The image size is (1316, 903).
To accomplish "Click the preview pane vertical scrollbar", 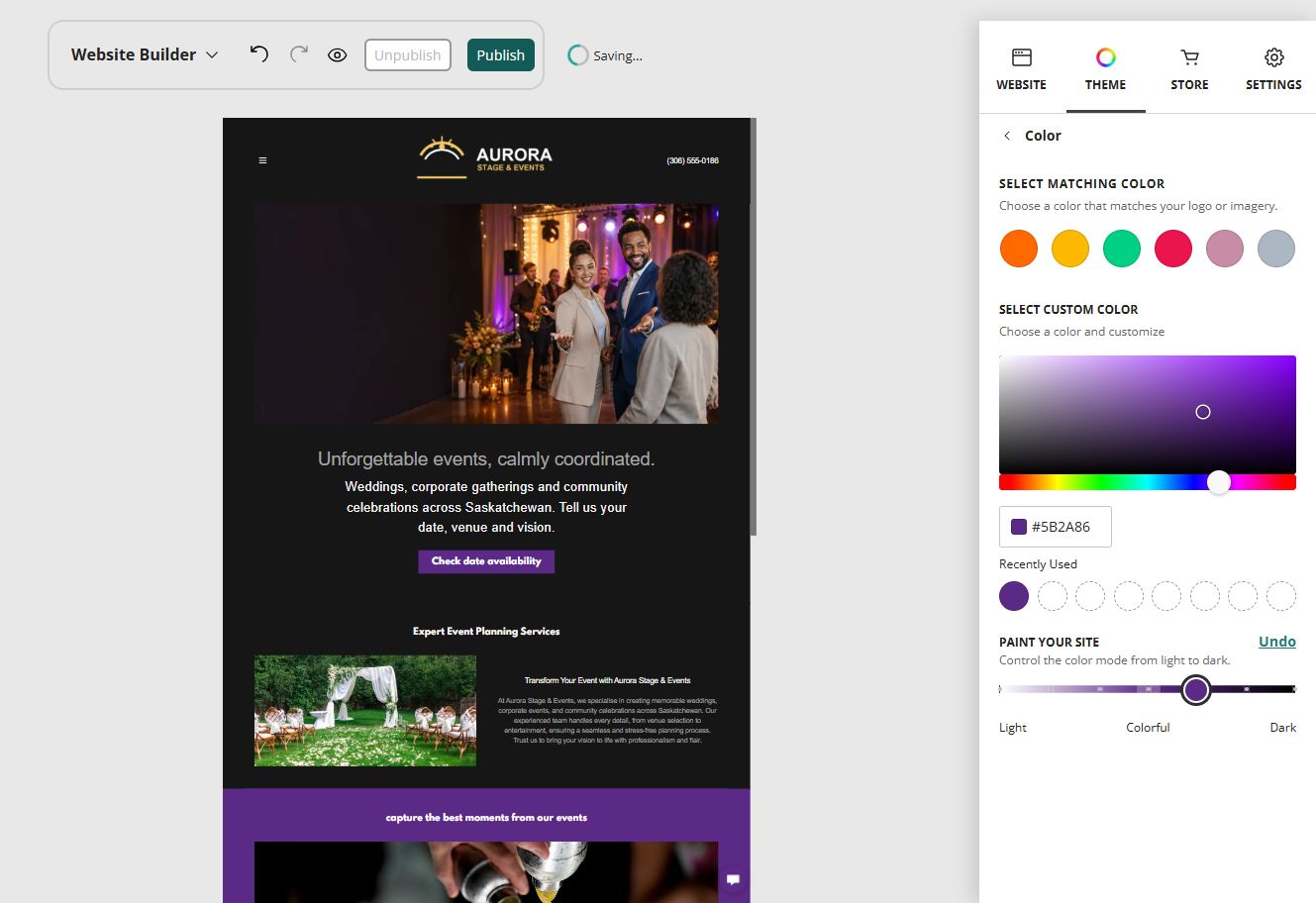I will pyautogui.click(x=754, y=327).
